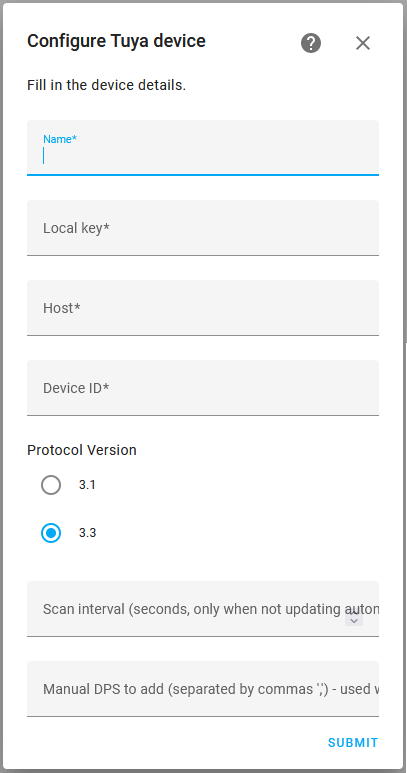Click the Configure Tuya device title
Viewport: 407px width, 773px height.
[116, 41]
